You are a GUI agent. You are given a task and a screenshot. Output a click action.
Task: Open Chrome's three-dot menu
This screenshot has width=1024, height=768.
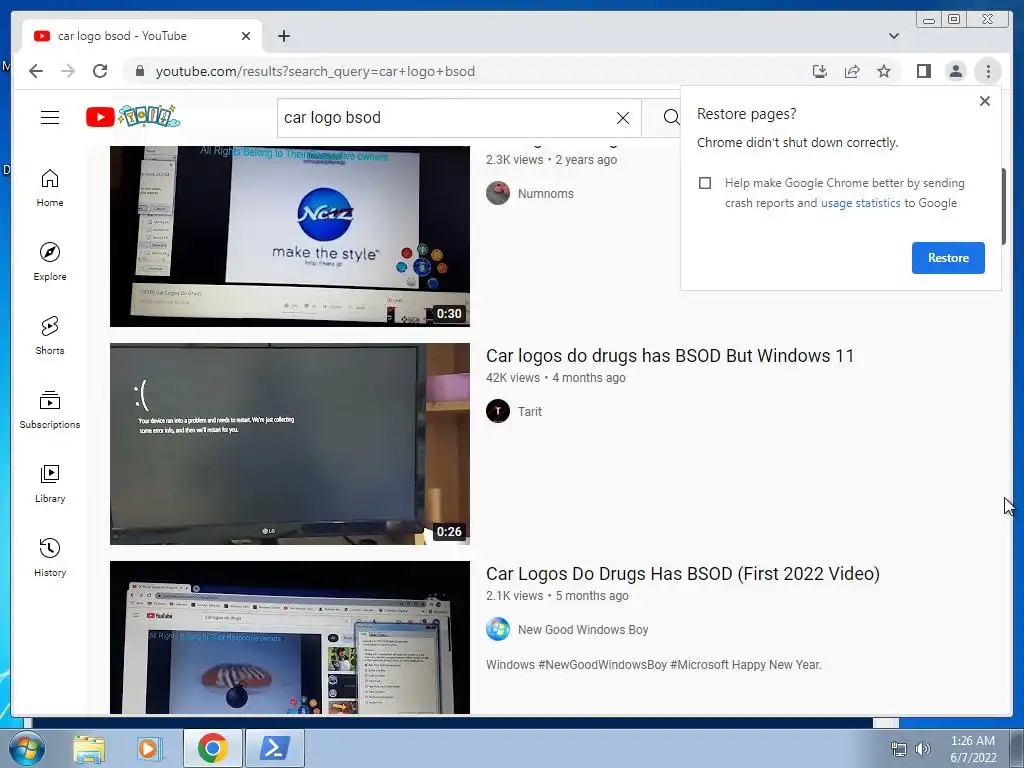(988, 71)
